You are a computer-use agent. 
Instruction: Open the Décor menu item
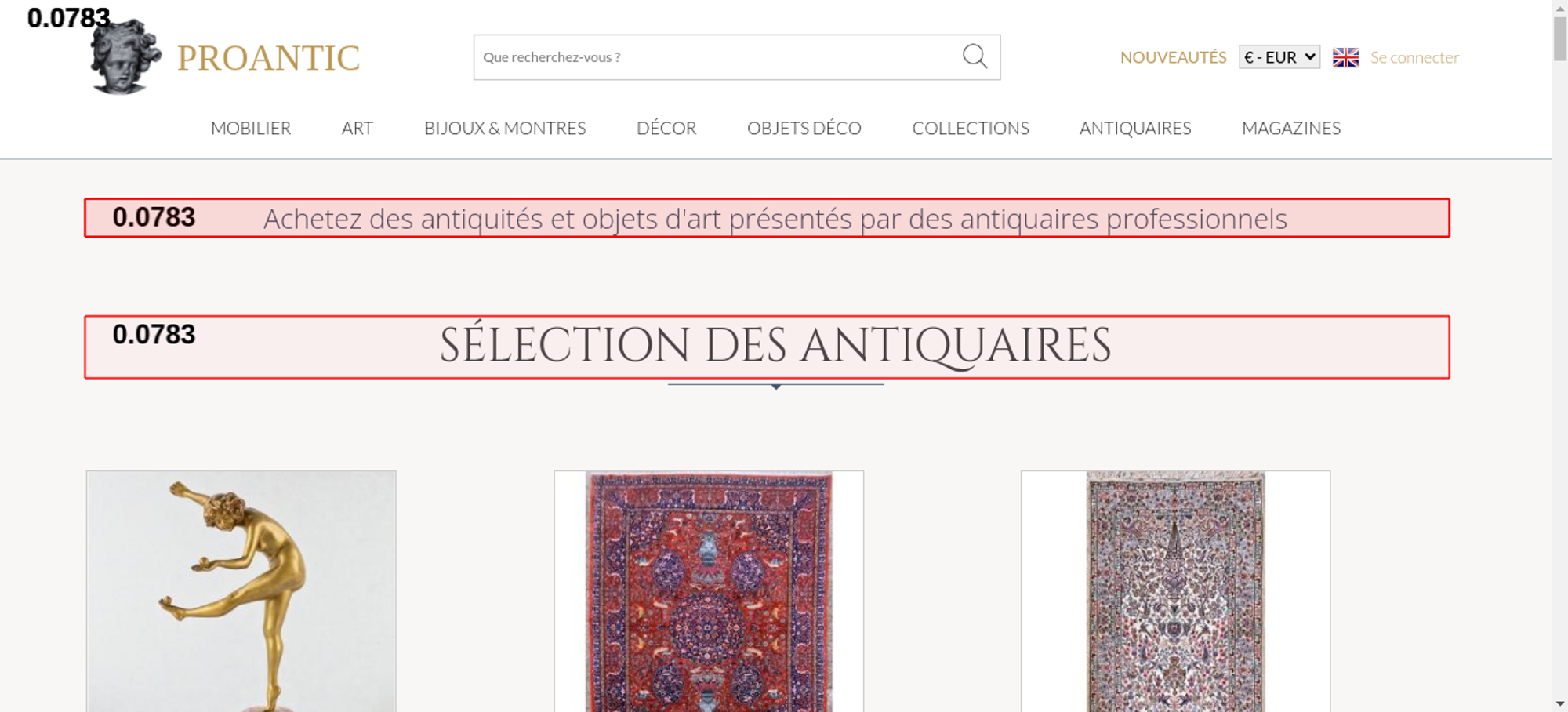[x=666, y=128]
